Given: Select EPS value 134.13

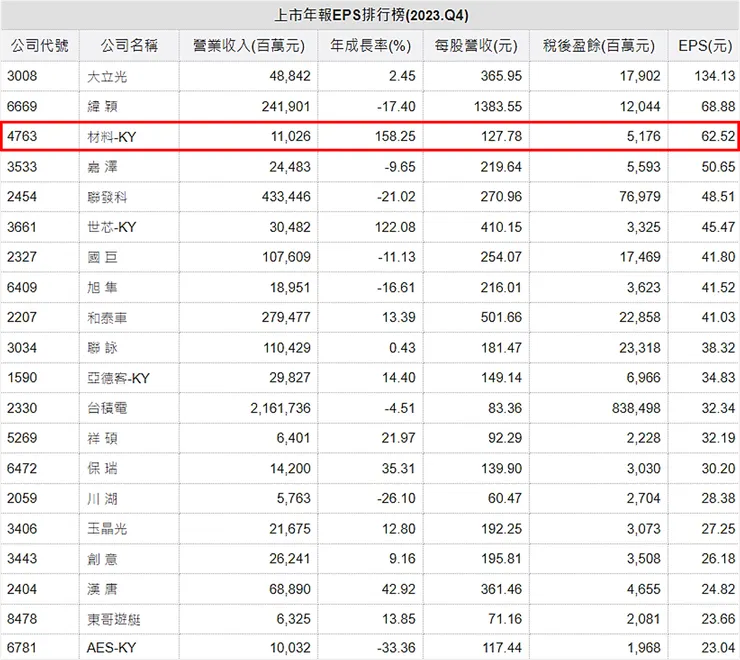Looking at the screenshot, I should [x=715, y=76].
